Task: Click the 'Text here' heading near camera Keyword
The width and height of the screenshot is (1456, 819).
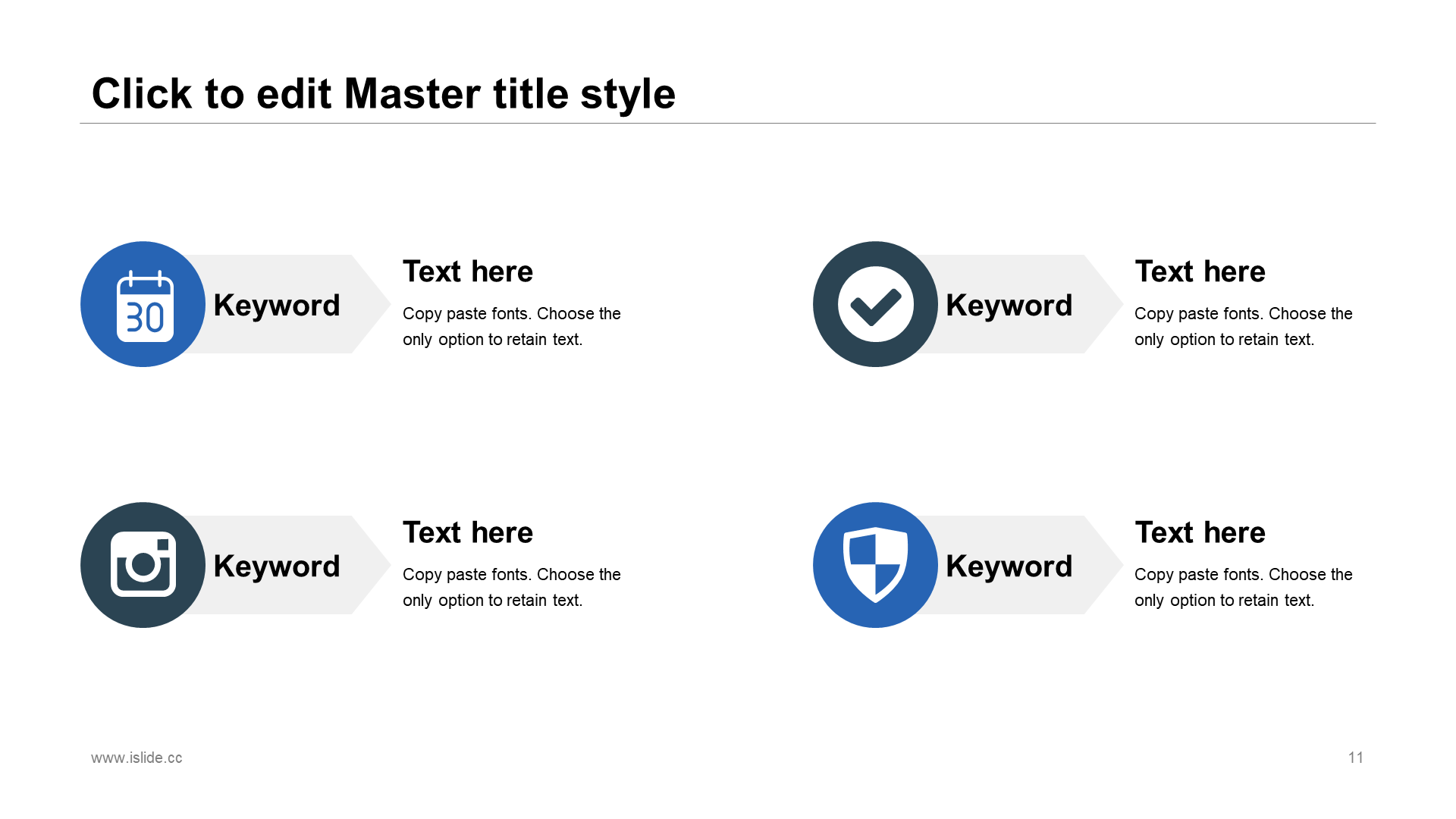Action: pyautogui.click(x=468, y=532)
